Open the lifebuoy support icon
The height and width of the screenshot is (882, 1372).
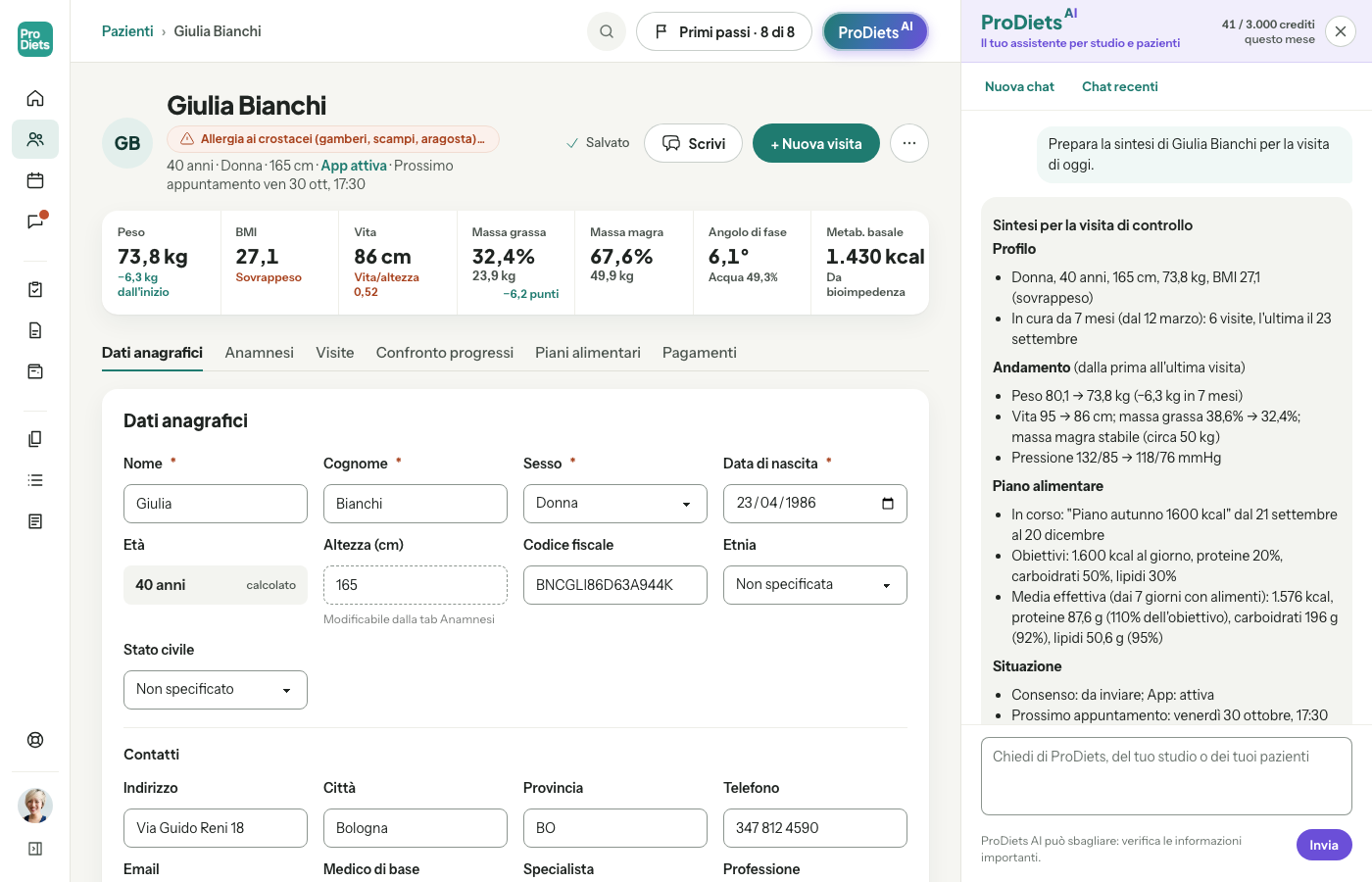[x=35, y=740]
